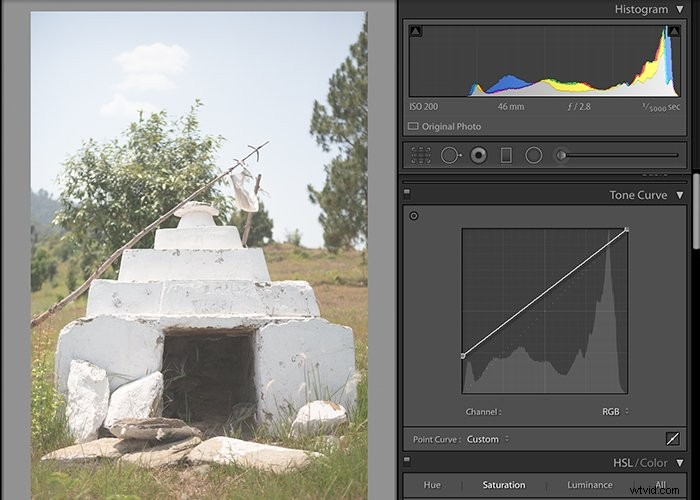
Task: Select the Adjustment Brush tool
Action: (616, 155)
